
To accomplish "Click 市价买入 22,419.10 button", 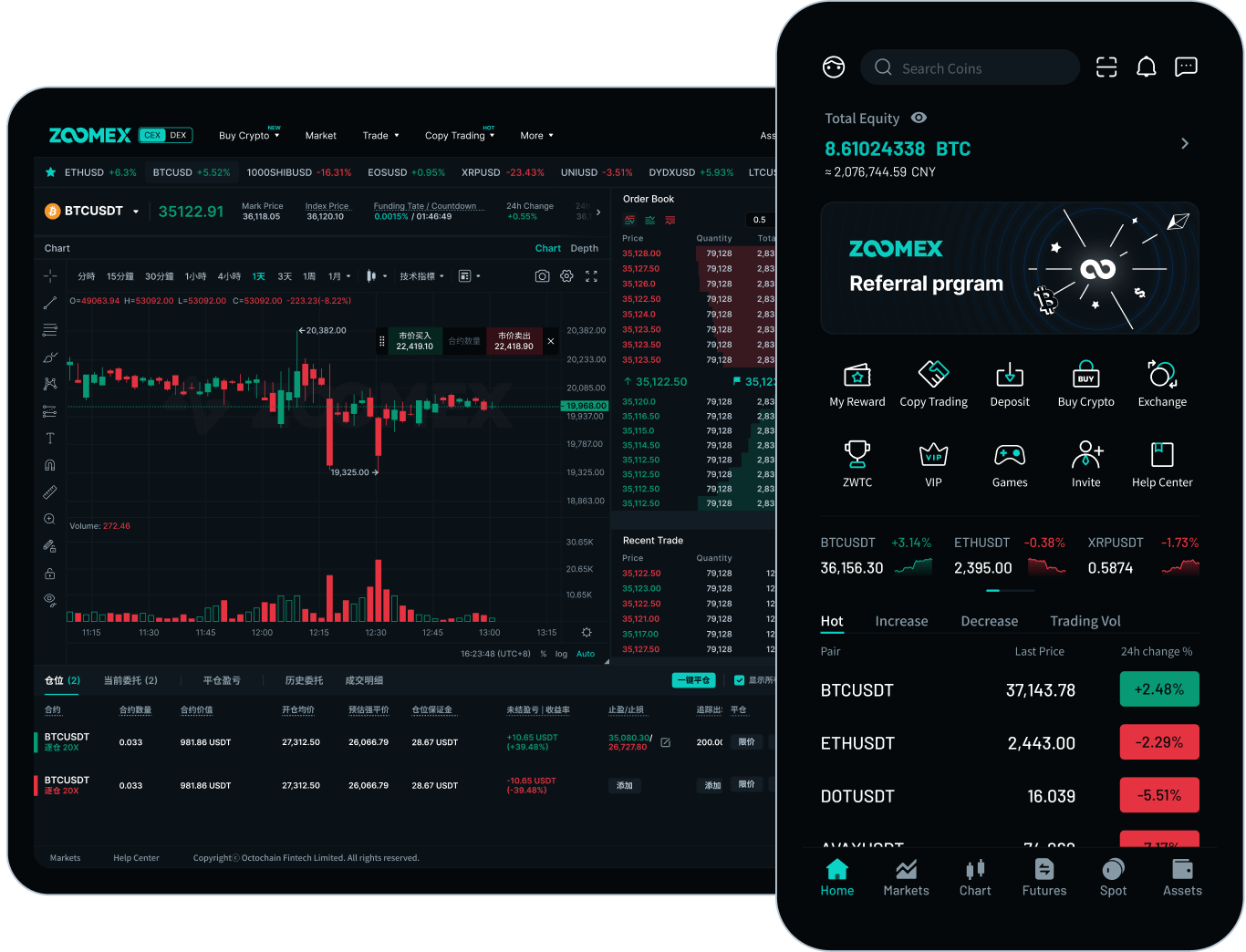I will tap(414, 341).
